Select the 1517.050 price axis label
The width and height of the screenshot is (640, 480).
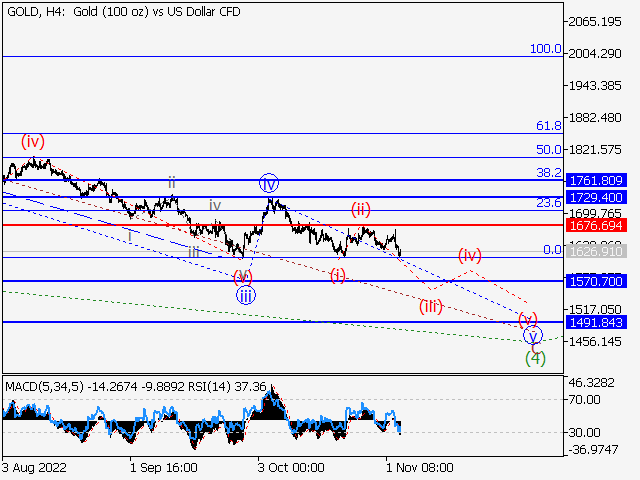pyautogui.click(x=595, y=309)
